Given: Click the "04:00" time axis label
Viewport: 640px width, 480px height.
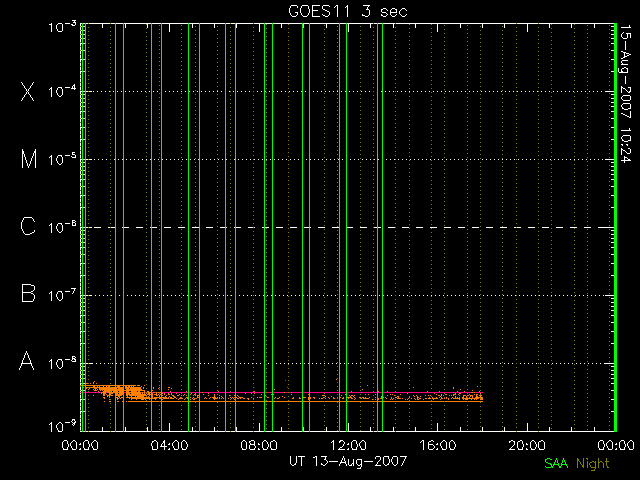Looking at the screenshot, I should [169, 445].
